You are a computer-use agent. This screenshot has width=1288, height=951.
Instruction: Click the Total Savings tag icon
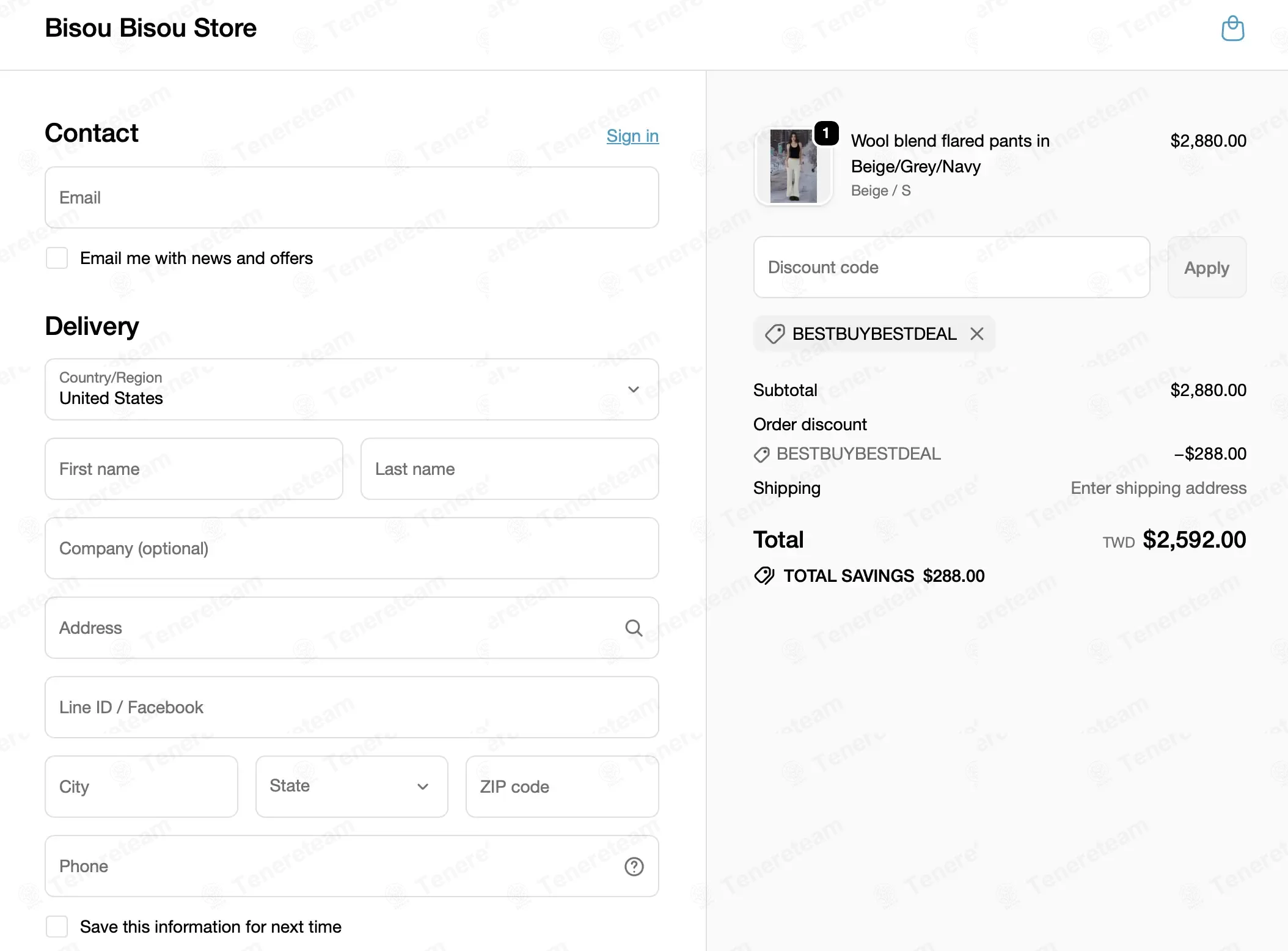pyautogui.click(x=764, y=576)
